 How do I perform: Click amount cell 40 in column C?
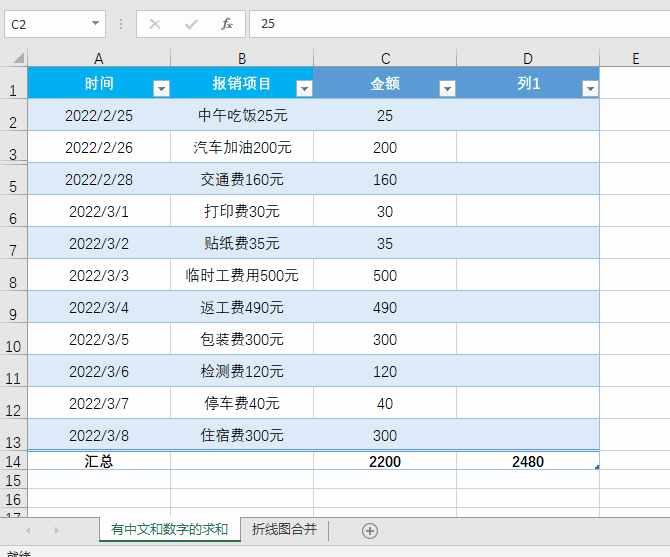(385, 404)
